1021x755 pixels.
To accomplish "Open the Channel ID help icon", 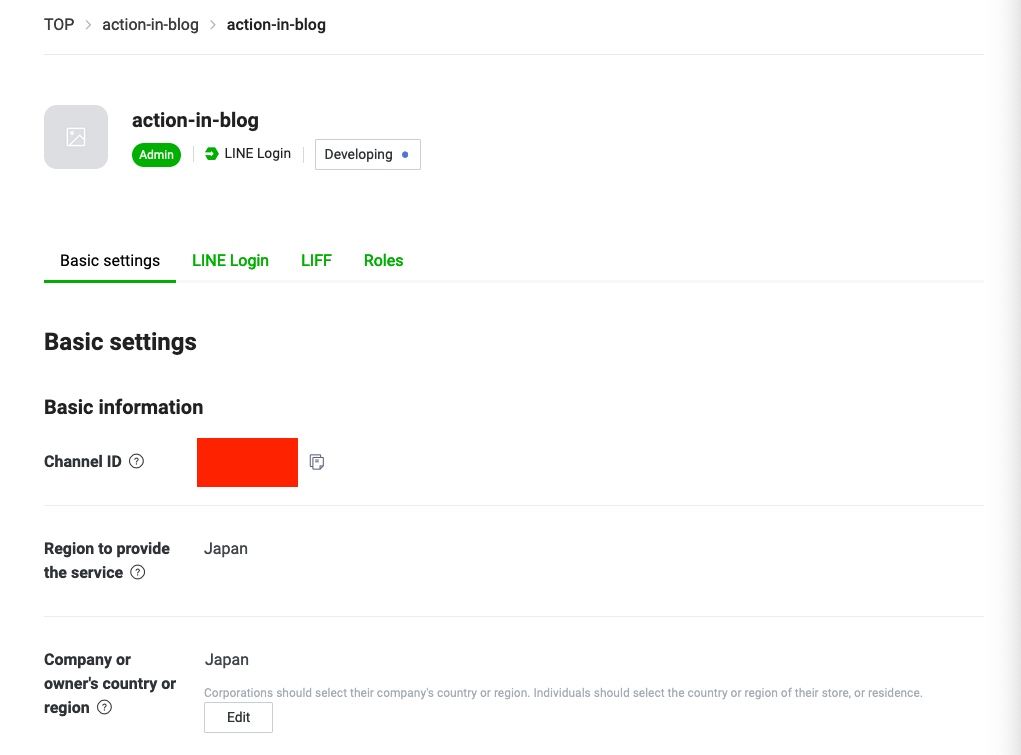I will [x=136, y=461].
